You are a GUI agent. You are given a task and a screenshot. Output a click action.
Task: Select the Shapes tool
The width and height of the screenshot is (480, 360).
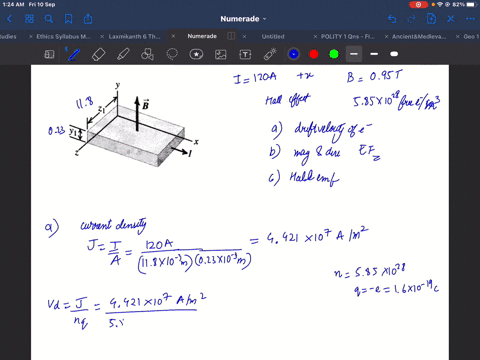click(147, 54)
